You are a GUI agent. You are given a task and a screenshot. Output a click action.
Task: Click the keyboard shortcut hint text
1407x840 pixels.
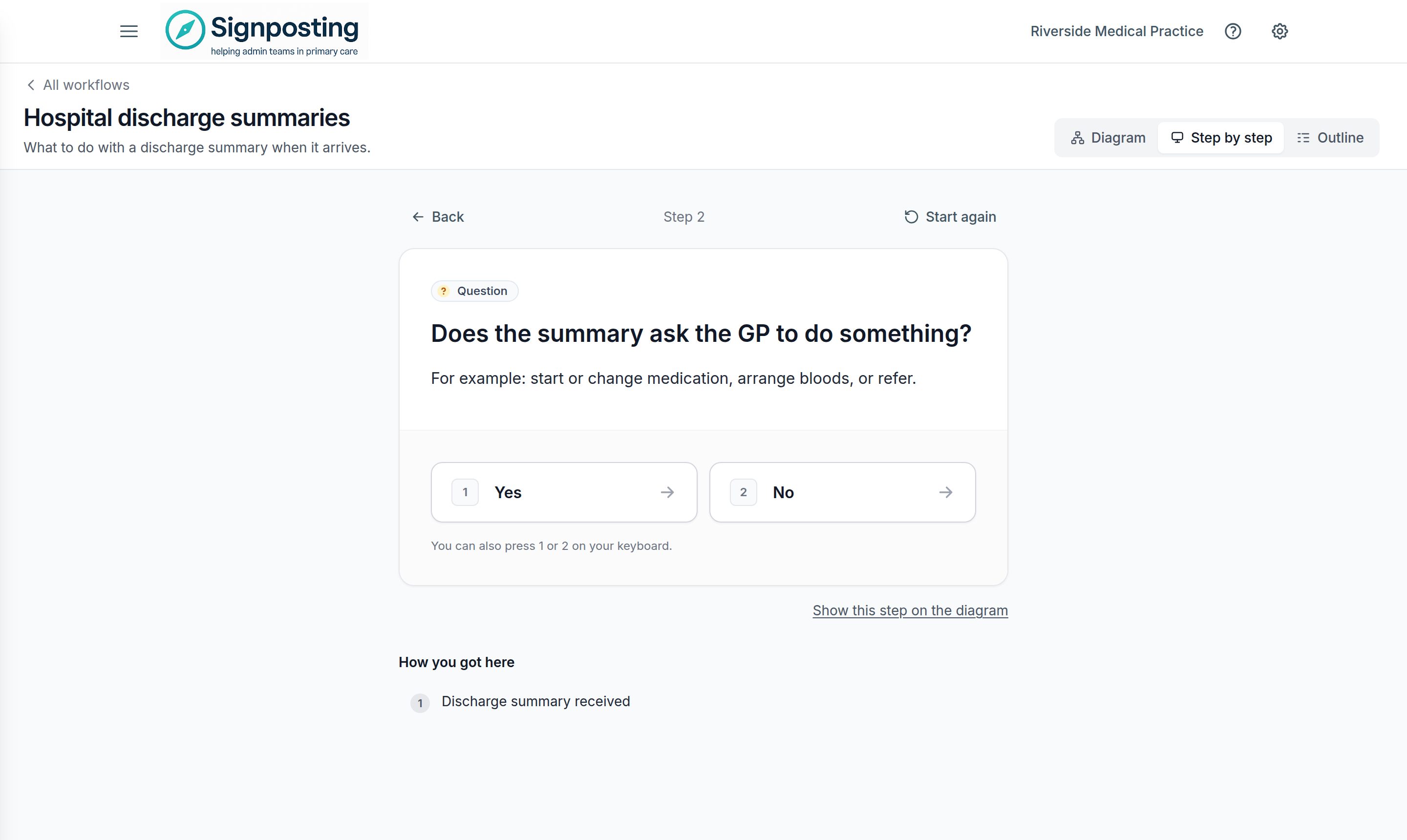point(552,546)
